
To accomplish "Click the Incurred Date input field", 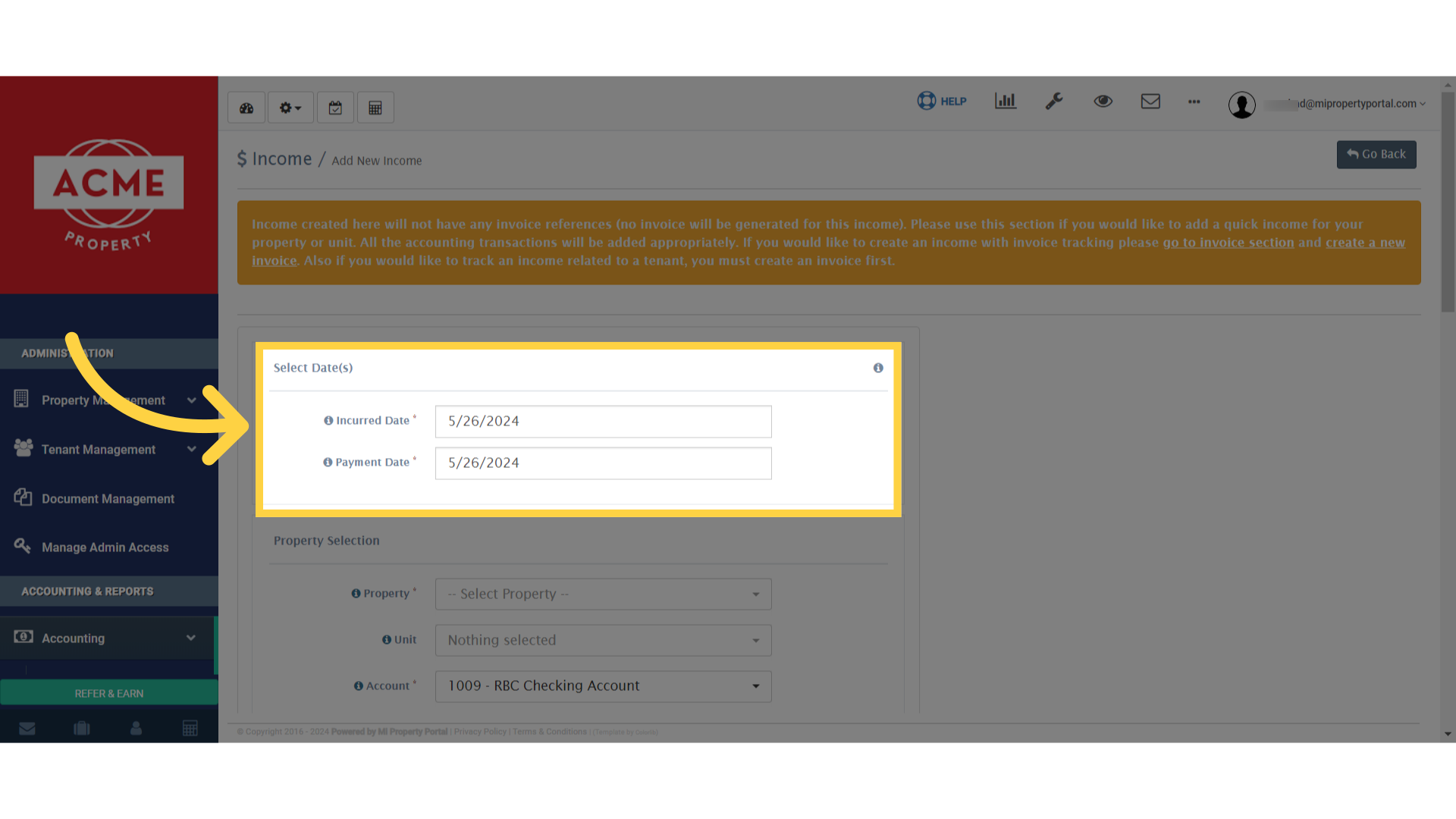I will tap(604, 422).
